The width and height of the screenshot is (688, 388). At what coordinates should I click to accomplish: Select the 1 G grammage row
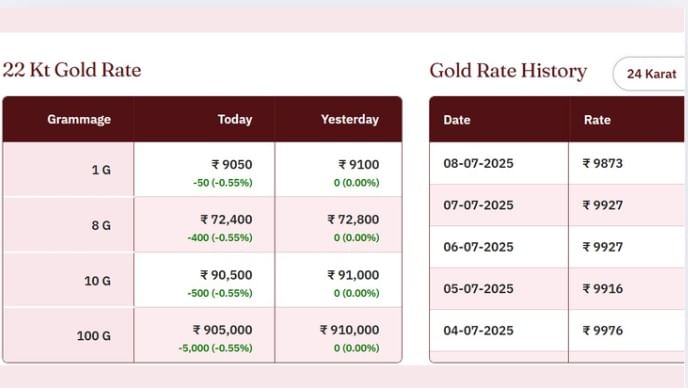pyautogui.click(x=202, y=169)
